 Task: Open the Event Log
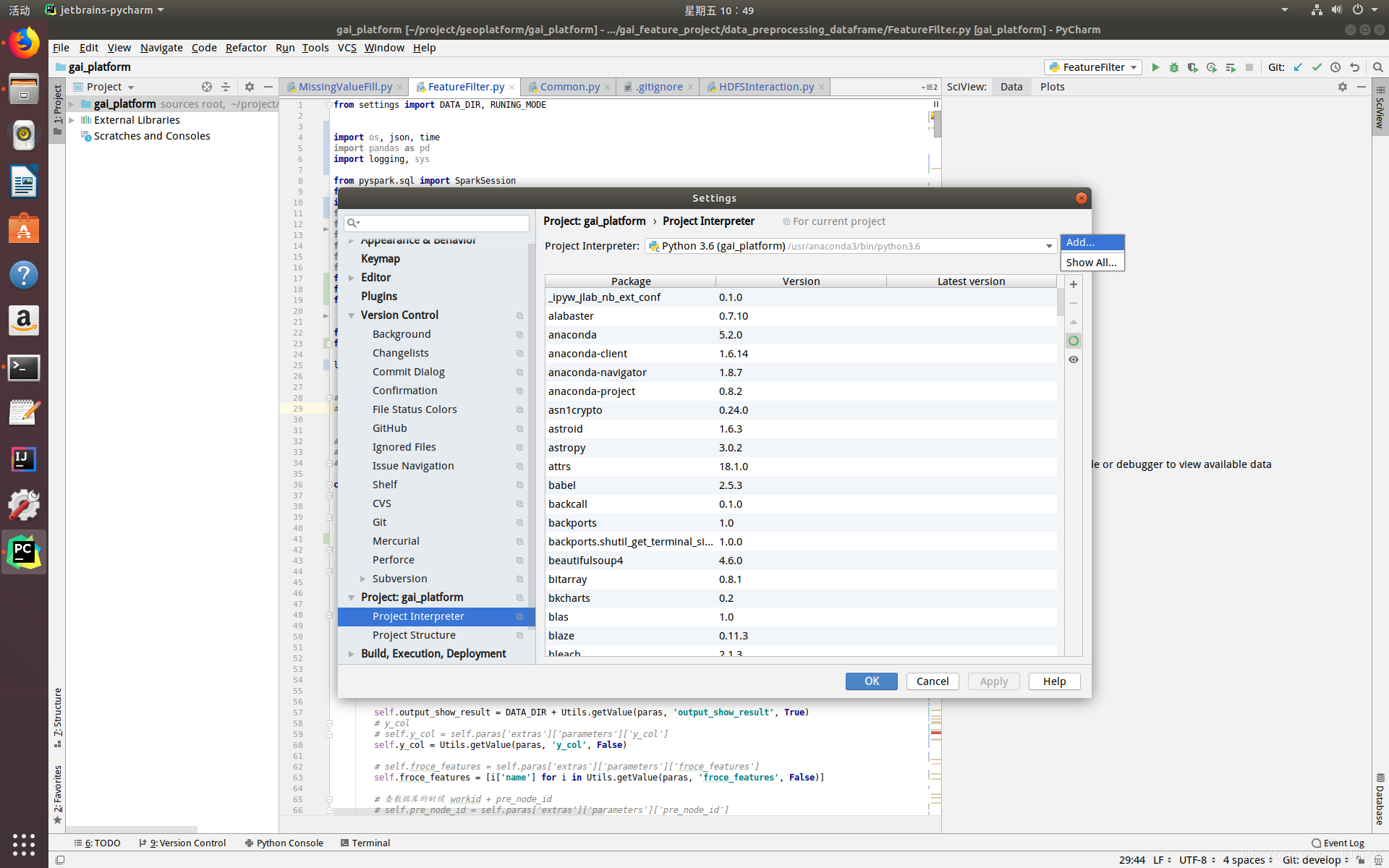pyautogui.click(x=1338, y=843)
